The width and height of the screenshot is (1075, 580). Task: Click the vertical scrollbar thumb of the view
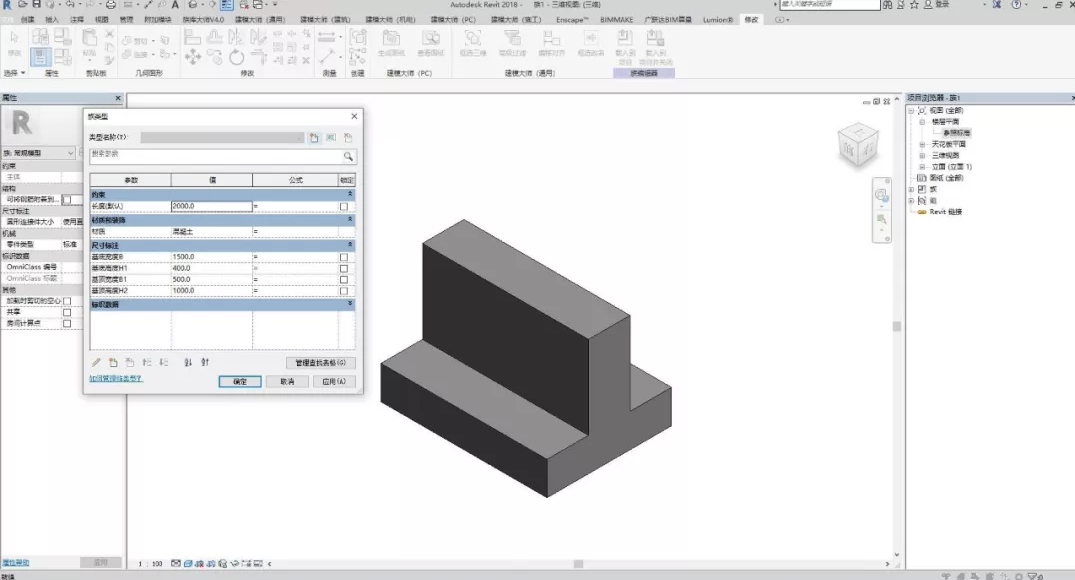pos(896,326)
